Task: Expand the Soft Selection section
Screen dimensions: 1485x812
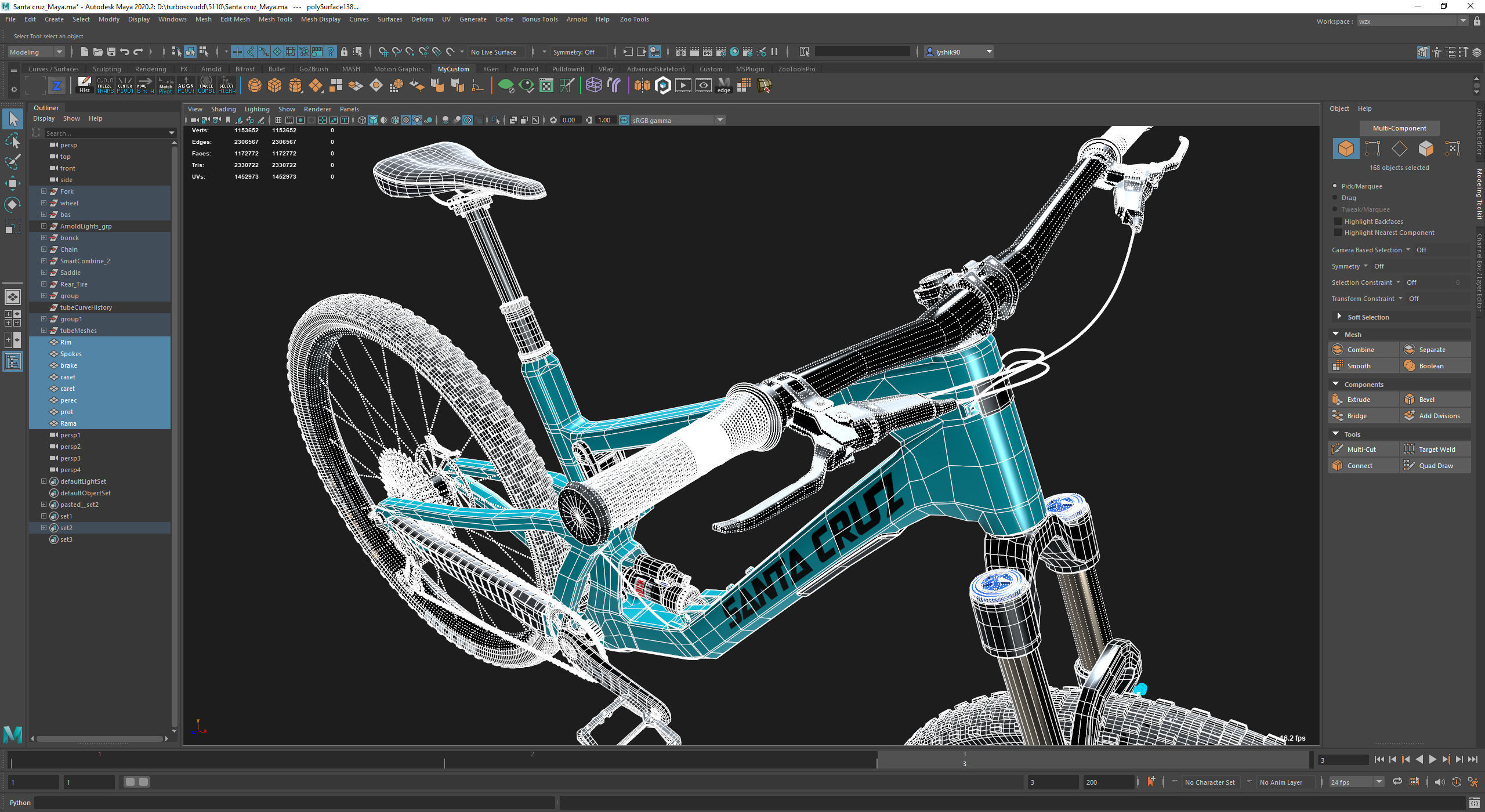Action: point(1339,317)
